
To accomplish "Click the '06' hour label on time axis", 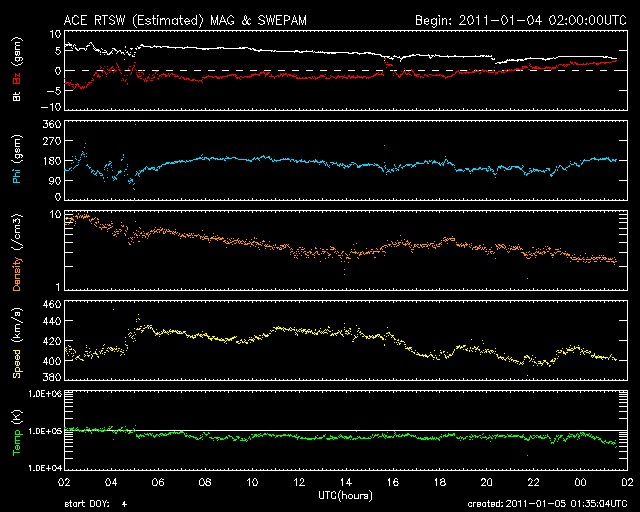I will pyautogui.click(x=158, y=482).
